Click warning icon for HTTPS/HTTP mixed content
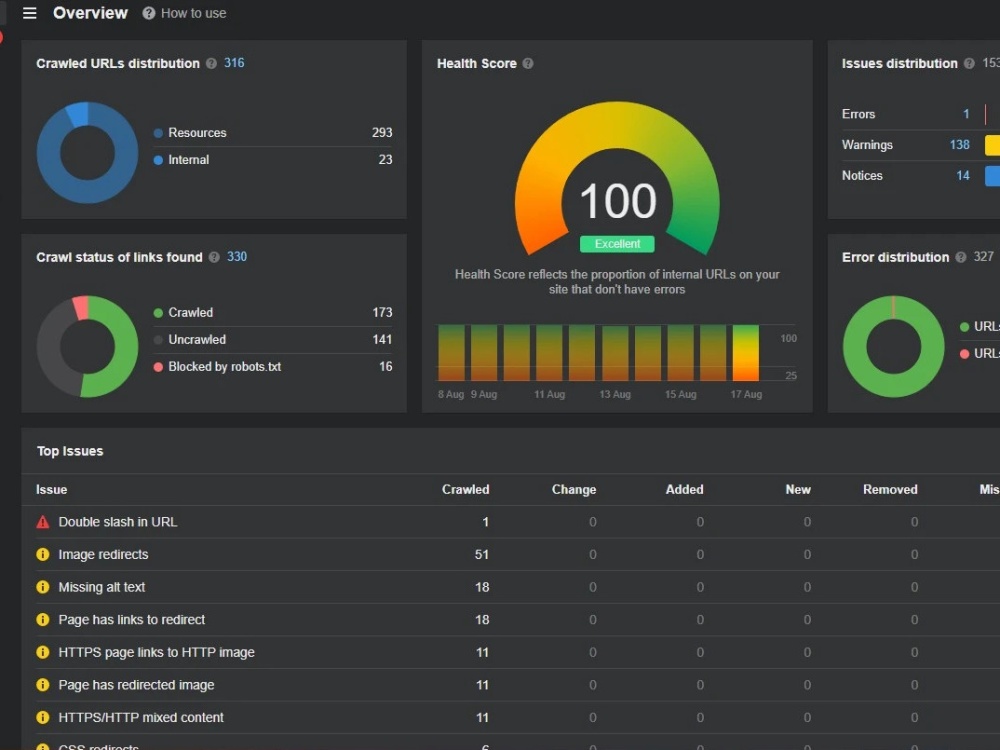Viewport: 1000px width, 750px height. (43, 717)
